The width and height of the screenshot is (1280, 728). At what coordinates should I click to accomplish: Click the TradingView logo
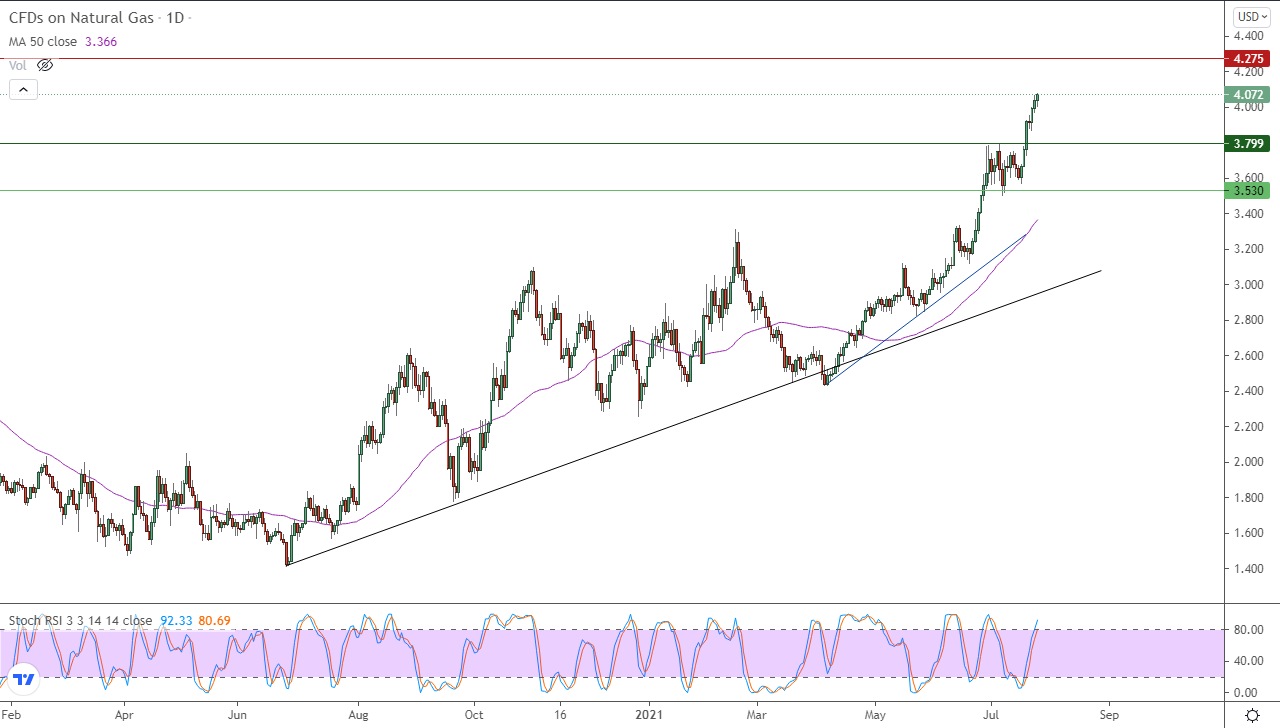tap(25, 680)
